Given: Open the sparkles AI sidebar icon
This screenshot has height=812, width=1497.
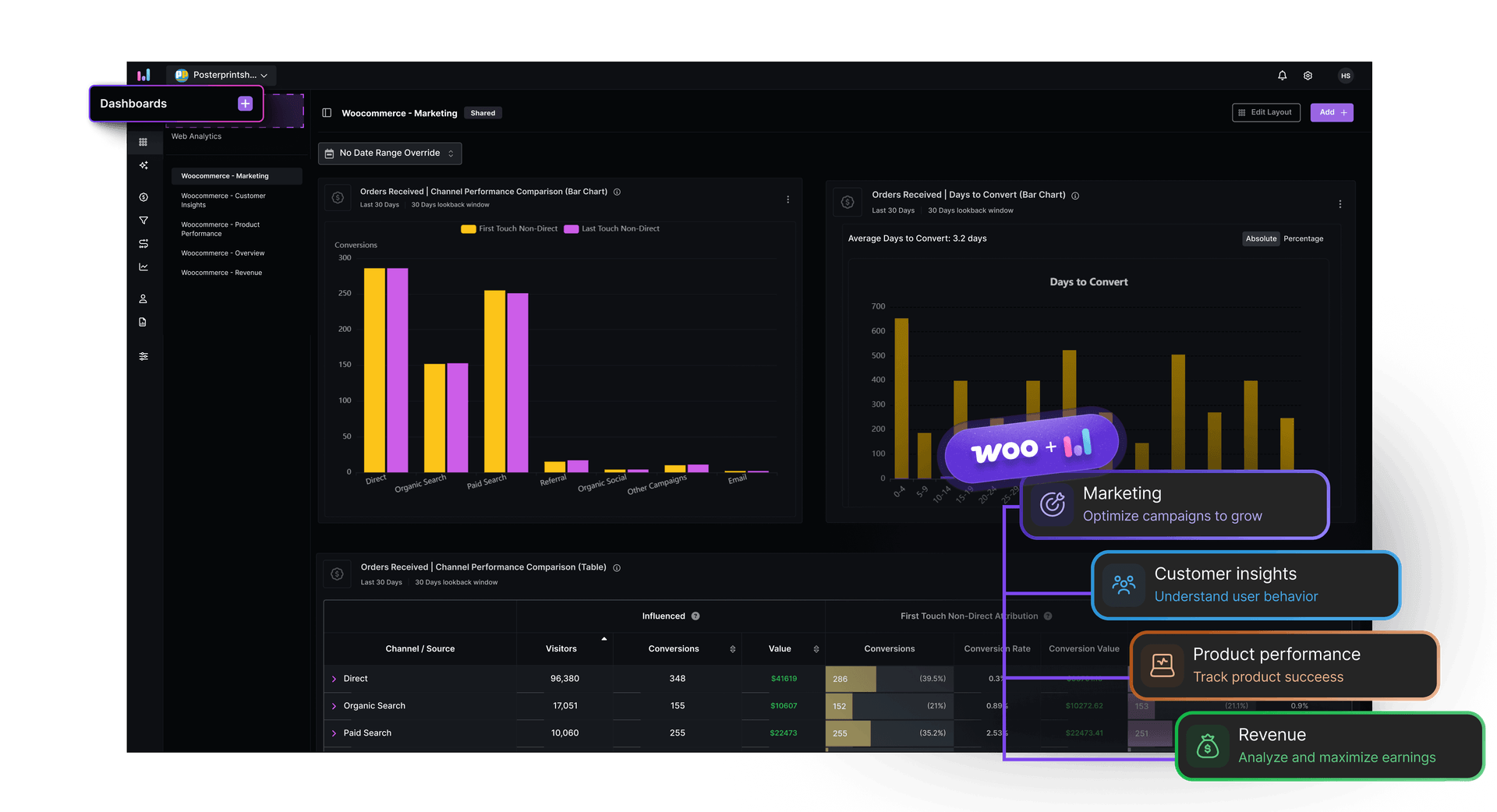Looking at the screenshot, I should coord(143,165).
